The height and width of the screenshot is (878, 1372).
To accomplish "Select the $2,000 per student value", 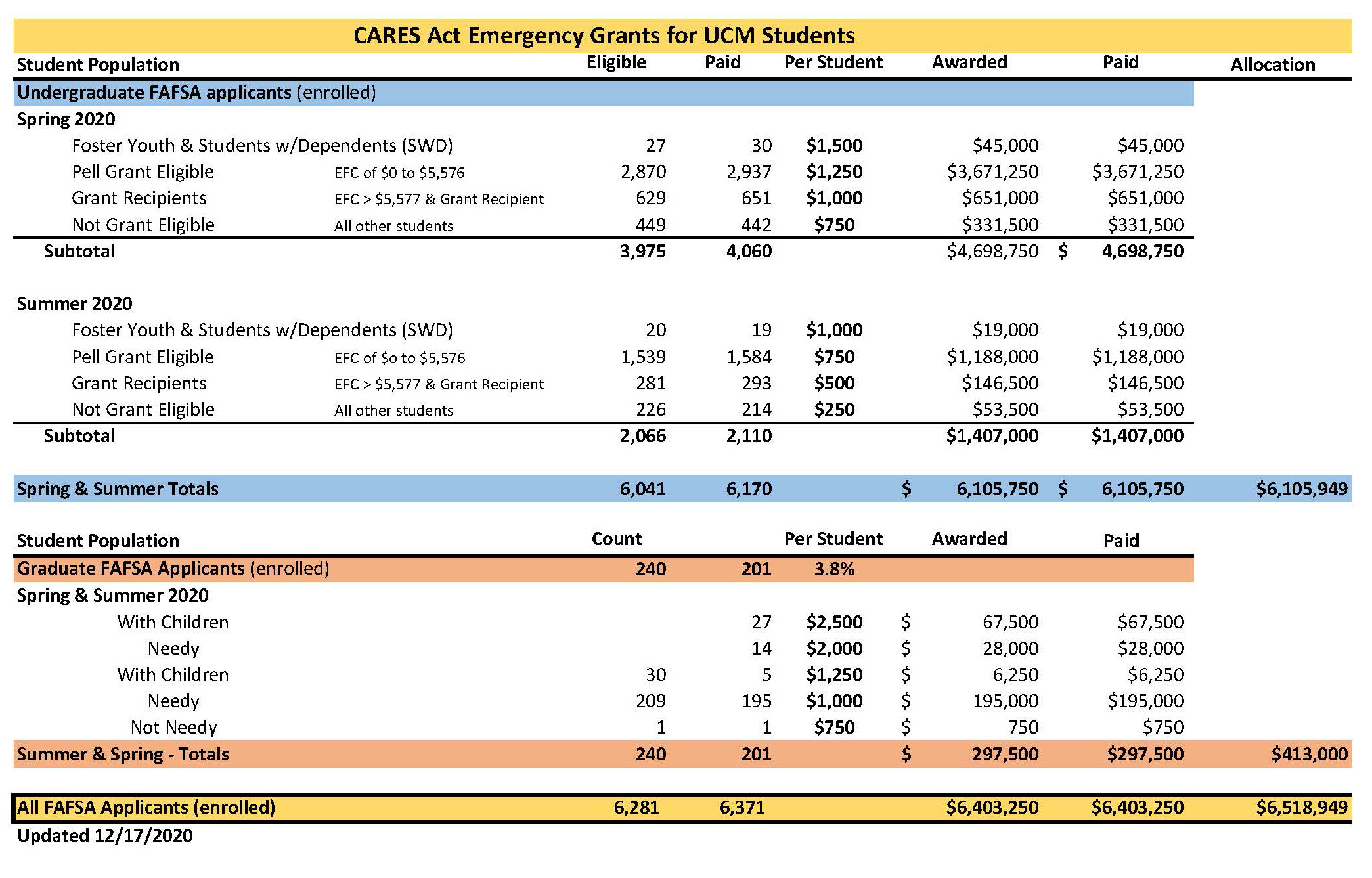I will 834,649.
